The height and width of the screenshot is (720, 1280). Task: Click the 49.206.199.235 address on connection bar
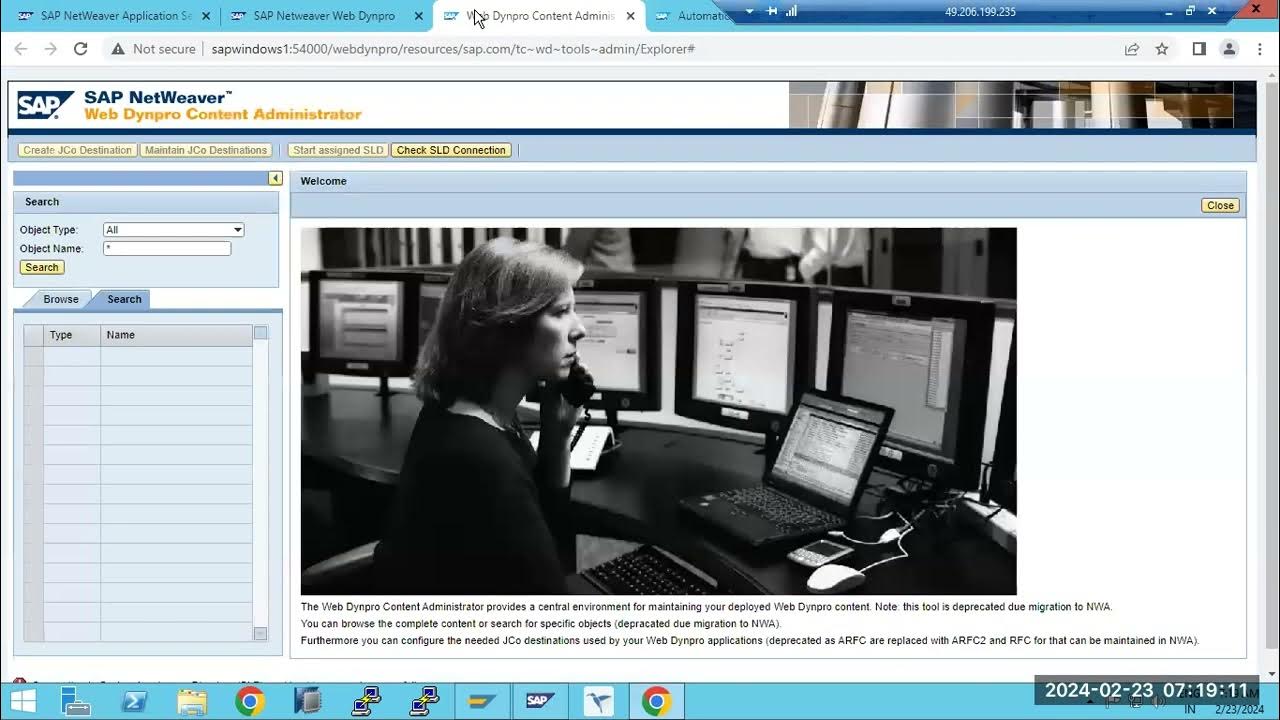pyautogui.click(x=980, y=11)
